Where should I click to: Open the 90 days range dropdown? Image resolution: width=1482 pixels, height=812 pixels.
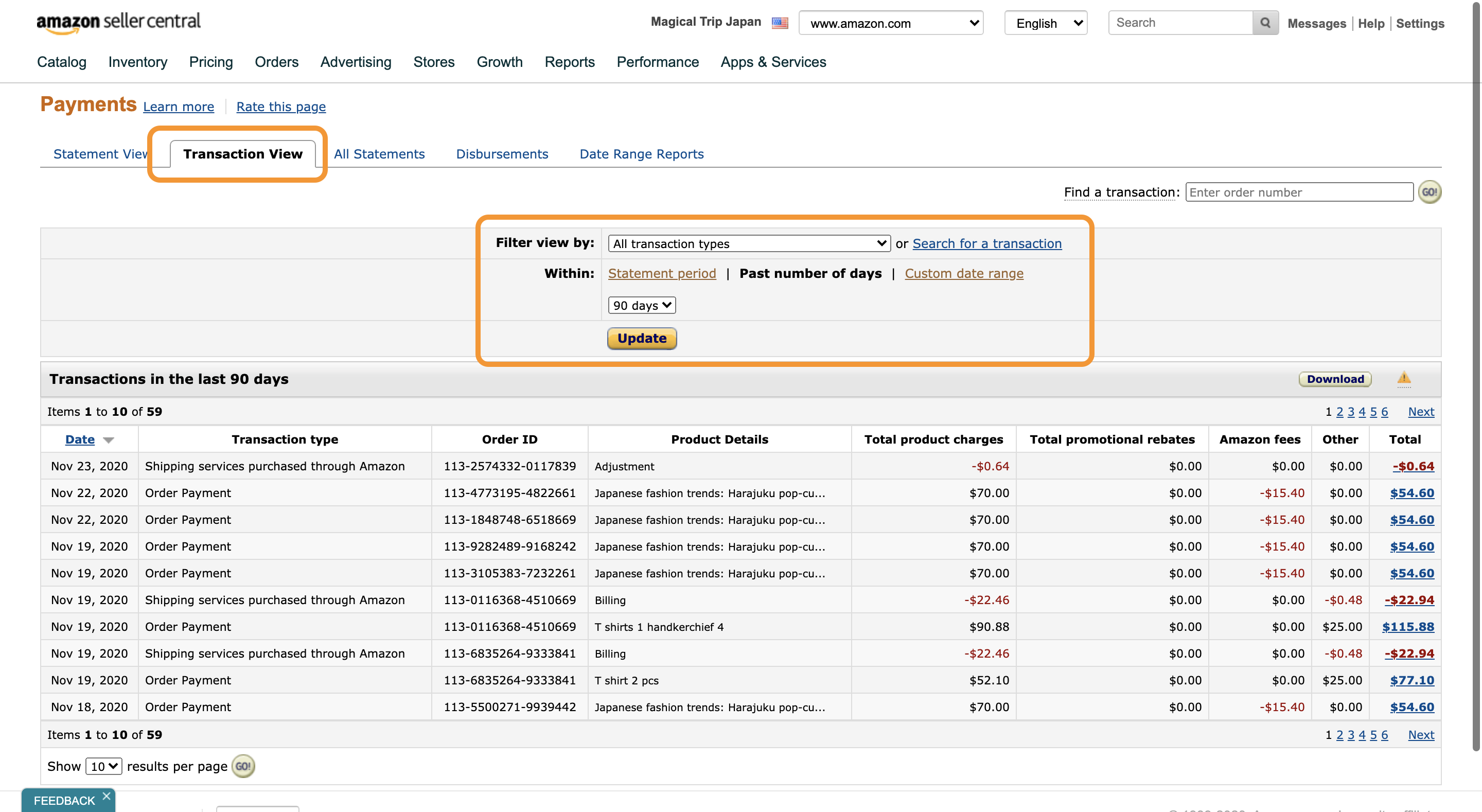[642, 305]
